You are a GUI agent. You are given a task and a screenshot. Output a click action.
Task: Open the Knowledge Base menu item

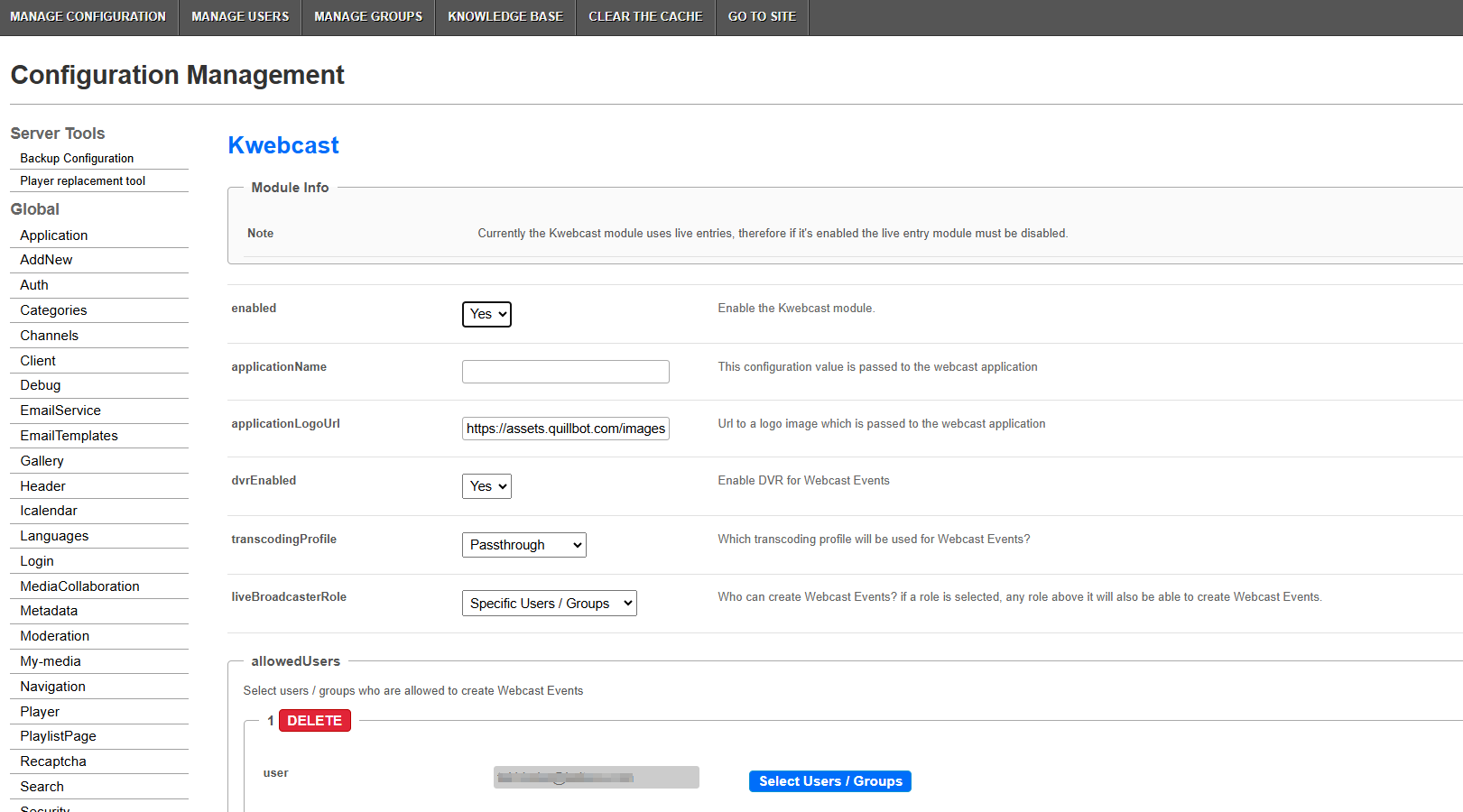tap(505, 17)
